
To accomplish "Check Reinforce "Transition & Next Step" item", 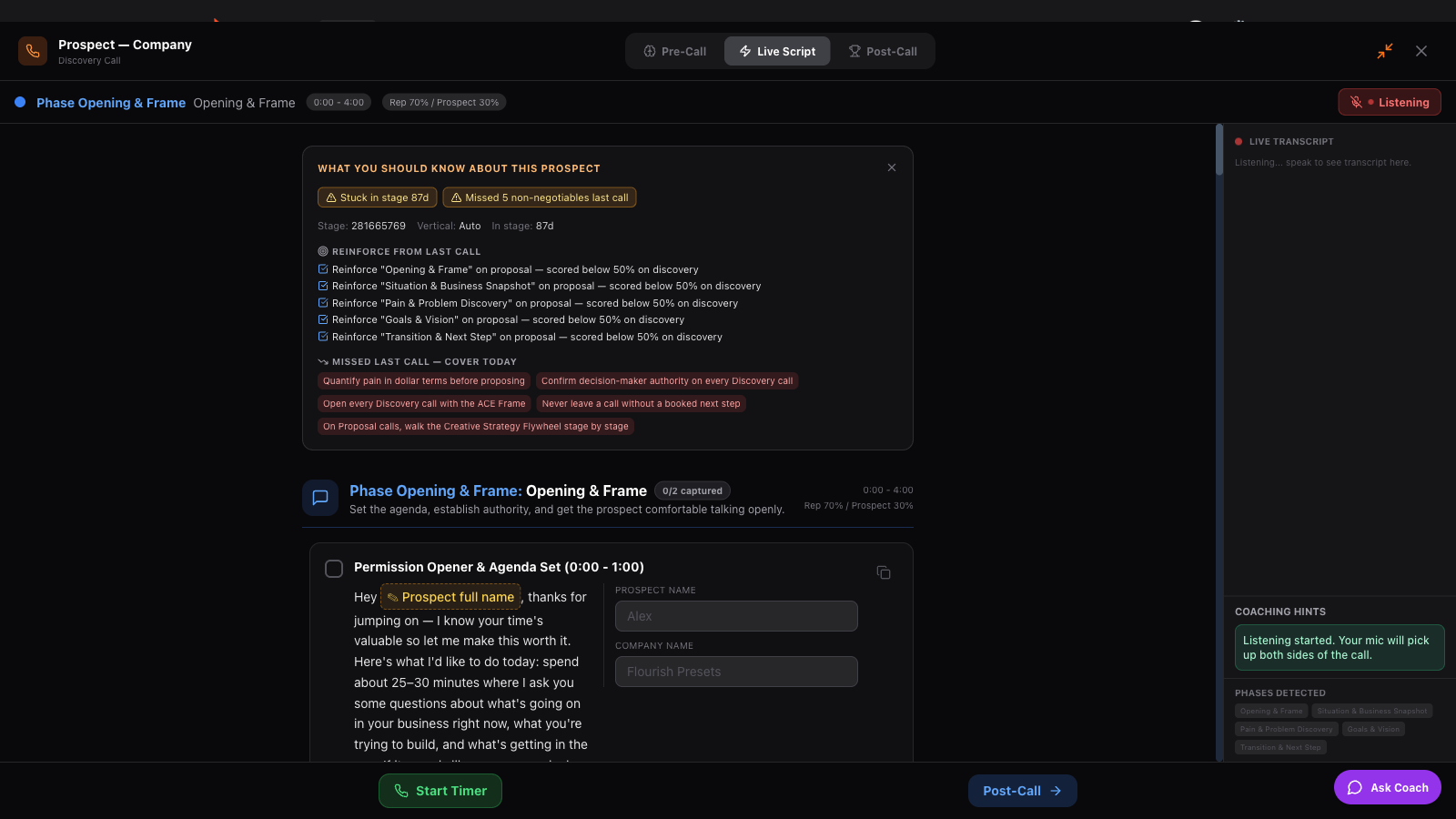I will 323,337.
